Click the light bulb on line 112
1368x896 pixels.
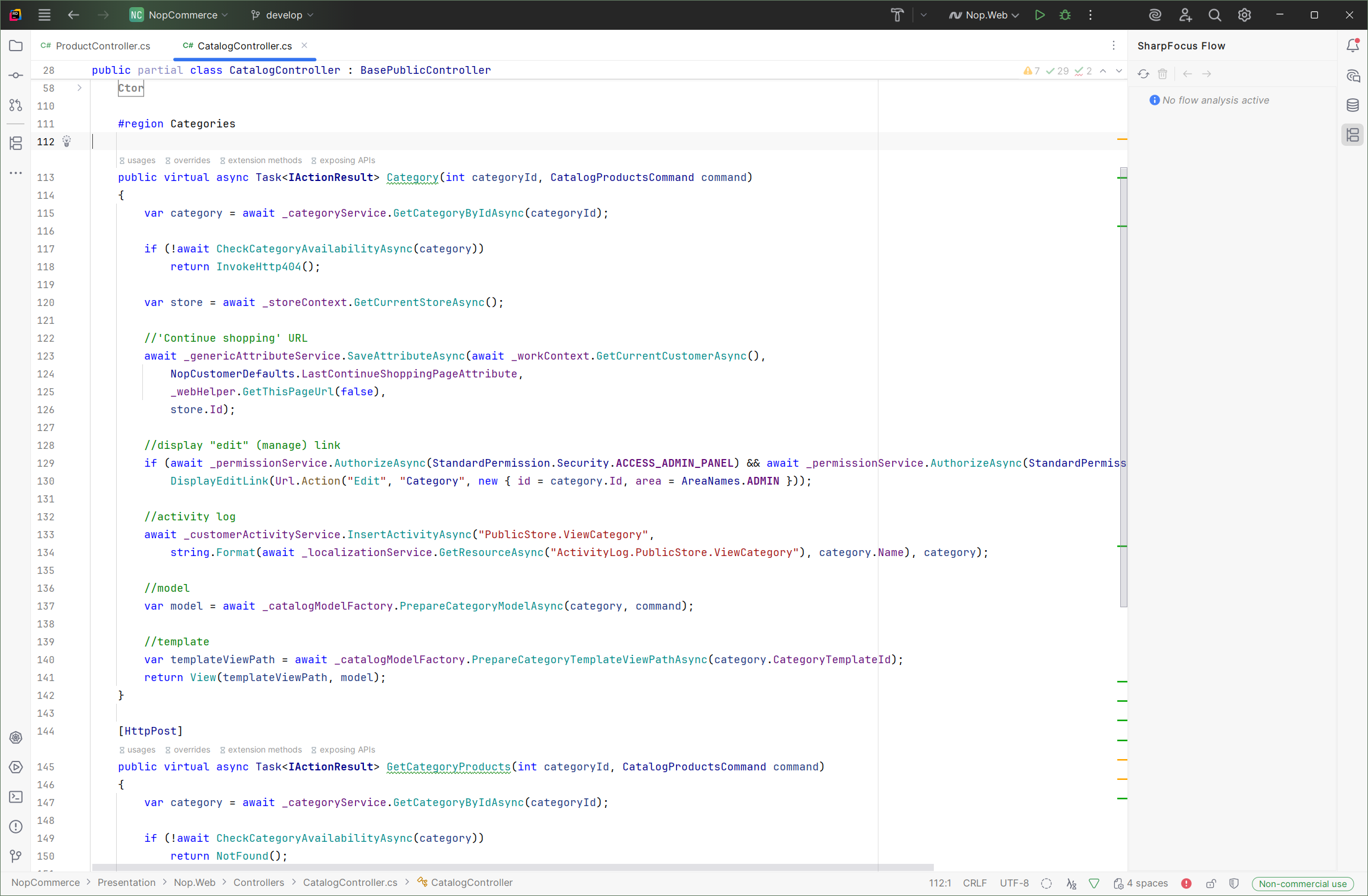click(67, 141)
